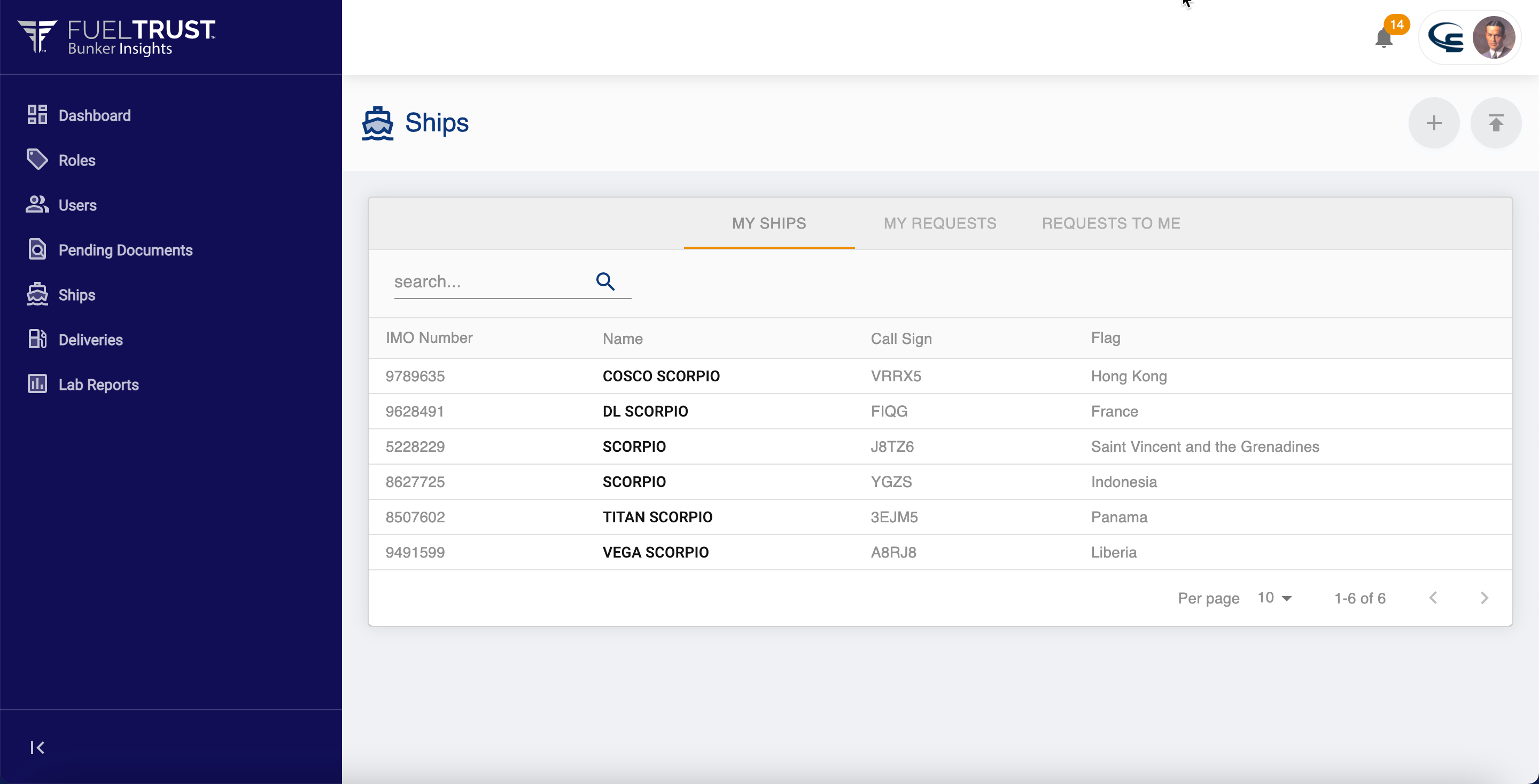Image resolution: width=1539 pixels, height=784 pixels.
Task: Click IMO number 5228229
Action: (415, 446)
